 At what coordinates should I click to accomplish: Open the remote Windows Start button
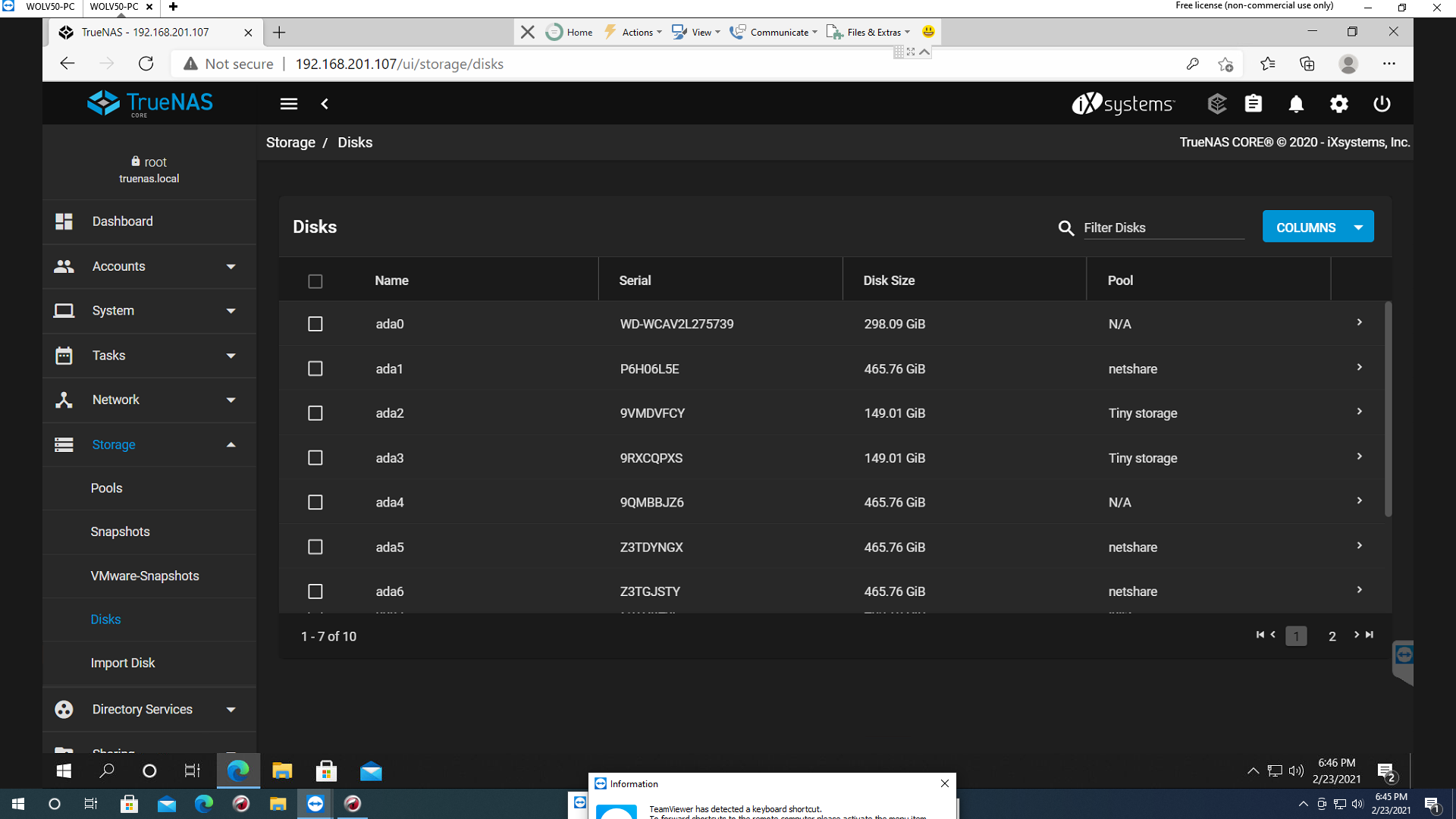coord(64,771)
